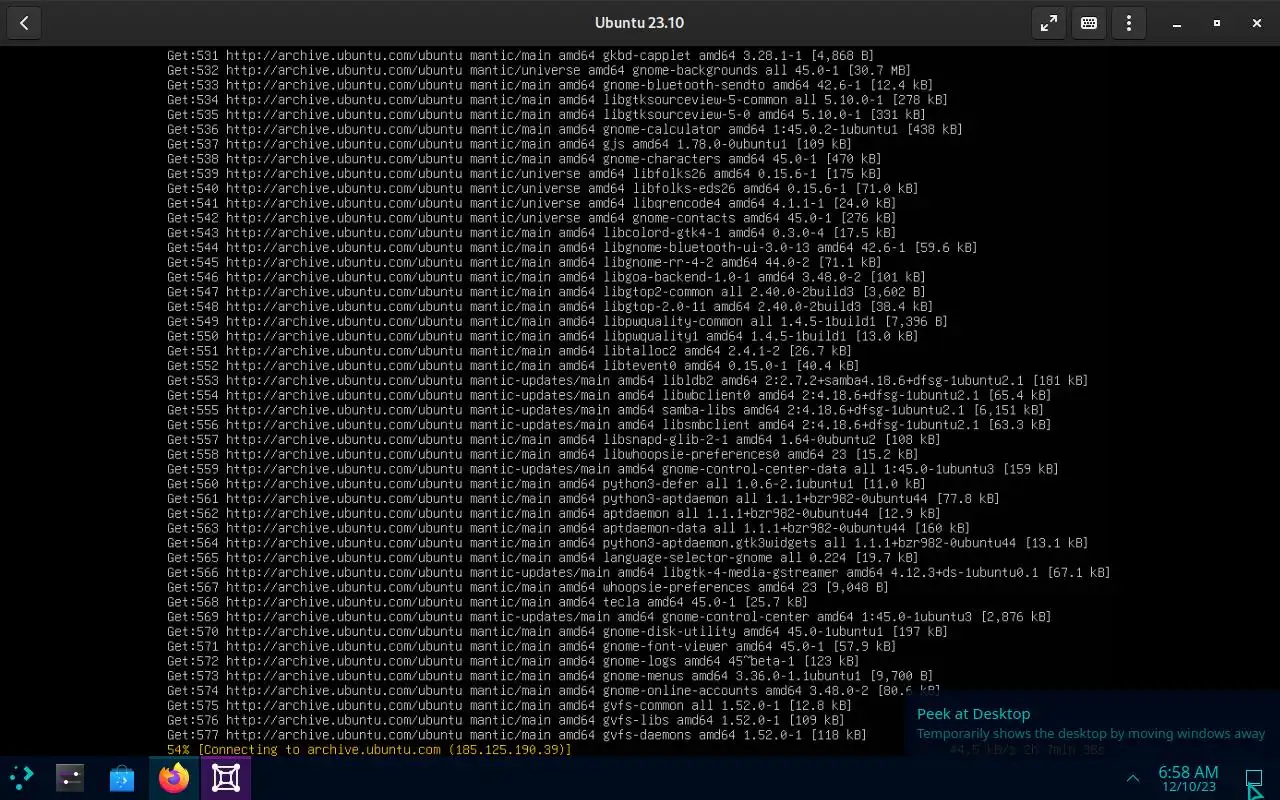Enter fullscreen mode for the Ubuntu 23.10 box
Image resolution: width=1280 pixels, height=800 pixels.
(1049, 23)
